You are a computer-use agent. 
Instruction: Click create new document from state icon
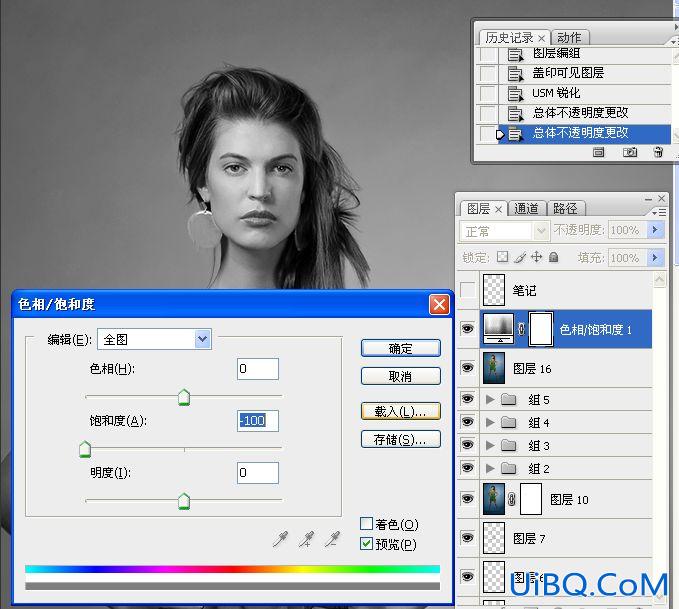coord(598,152)
